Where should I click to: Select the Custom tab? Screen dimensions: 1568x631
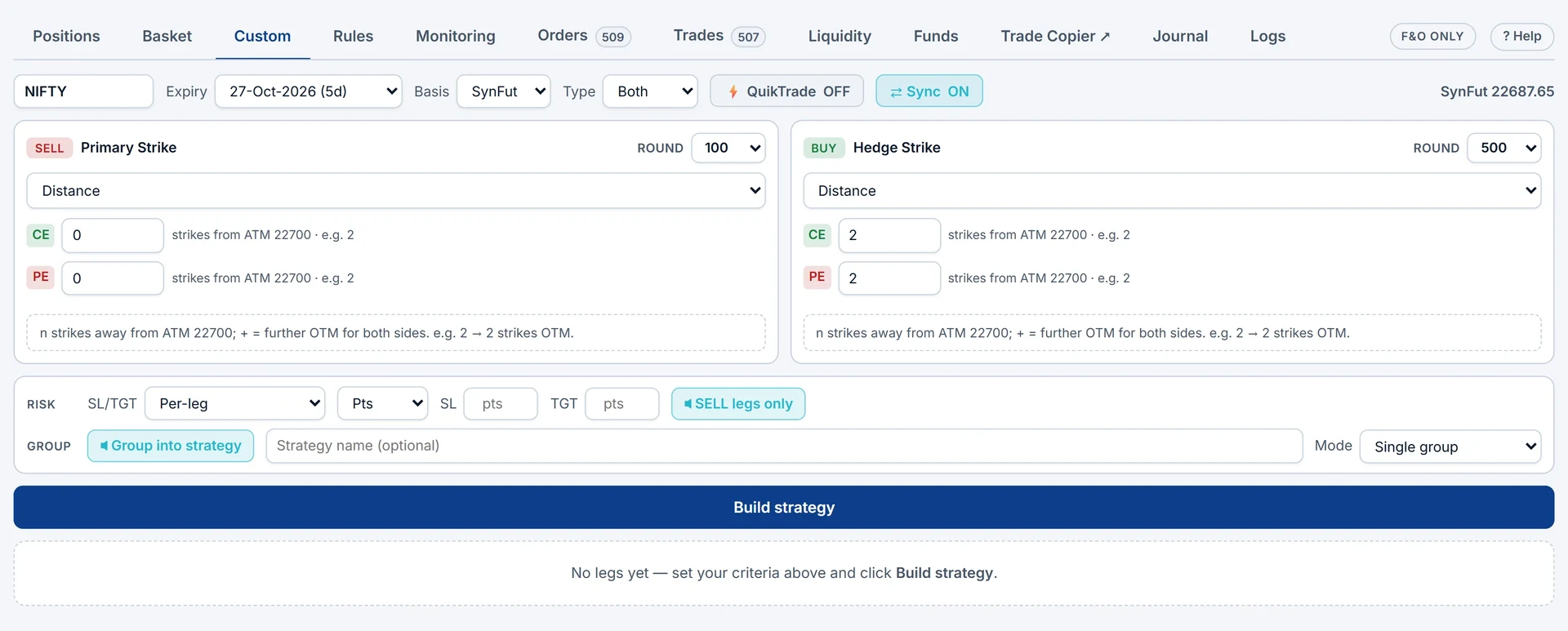tap(262, 36)
